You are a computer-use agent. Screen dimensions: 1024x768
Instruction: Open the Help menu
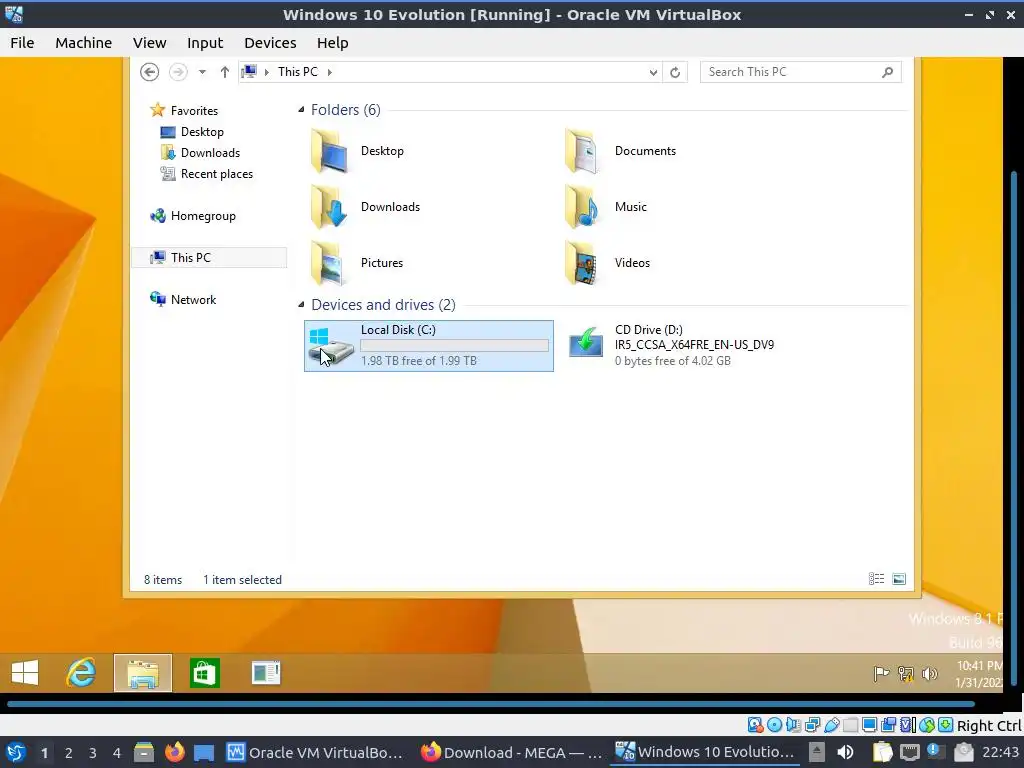point(332,43)
